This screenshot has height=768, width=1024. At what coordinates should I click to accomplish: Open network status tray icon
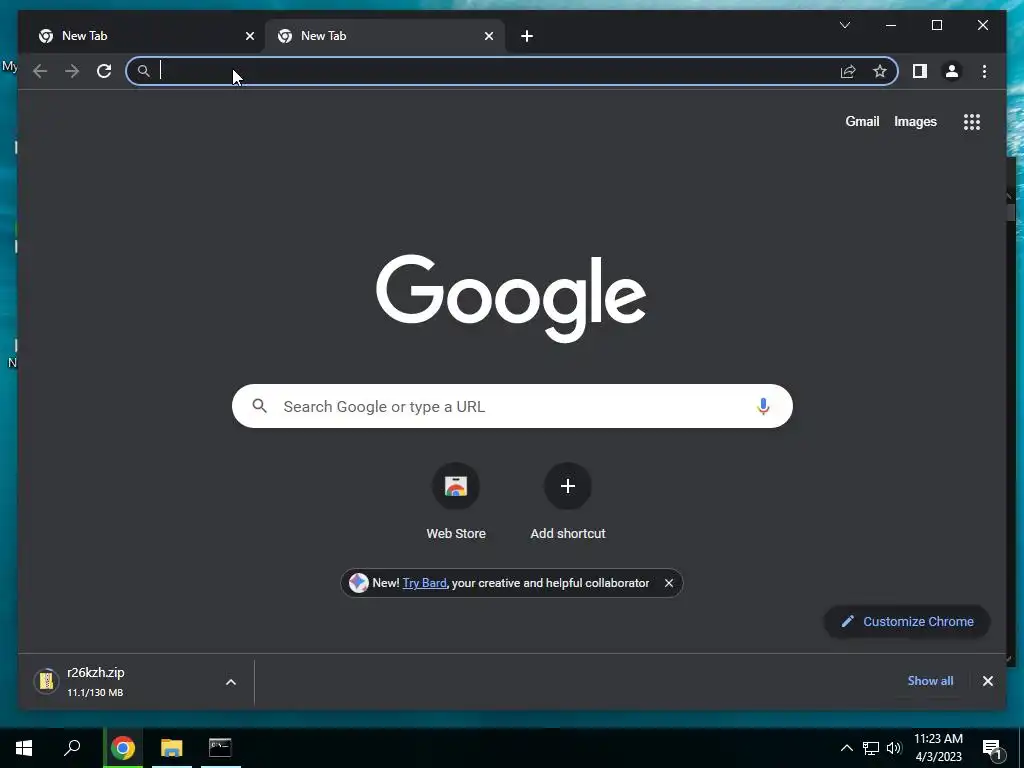pyautogui.click(x=871, y=748)
